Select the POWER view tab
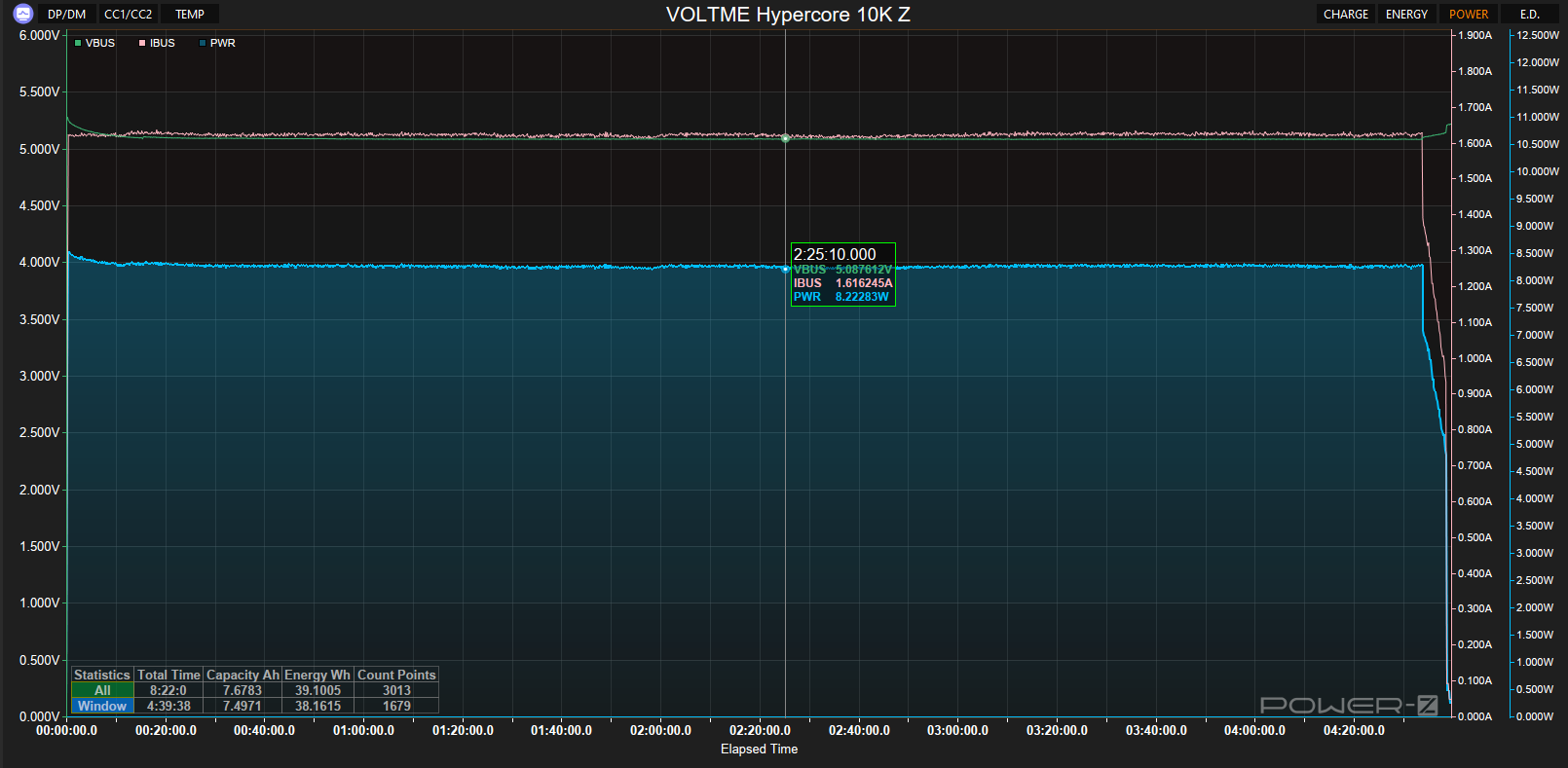 point(1469,15)
